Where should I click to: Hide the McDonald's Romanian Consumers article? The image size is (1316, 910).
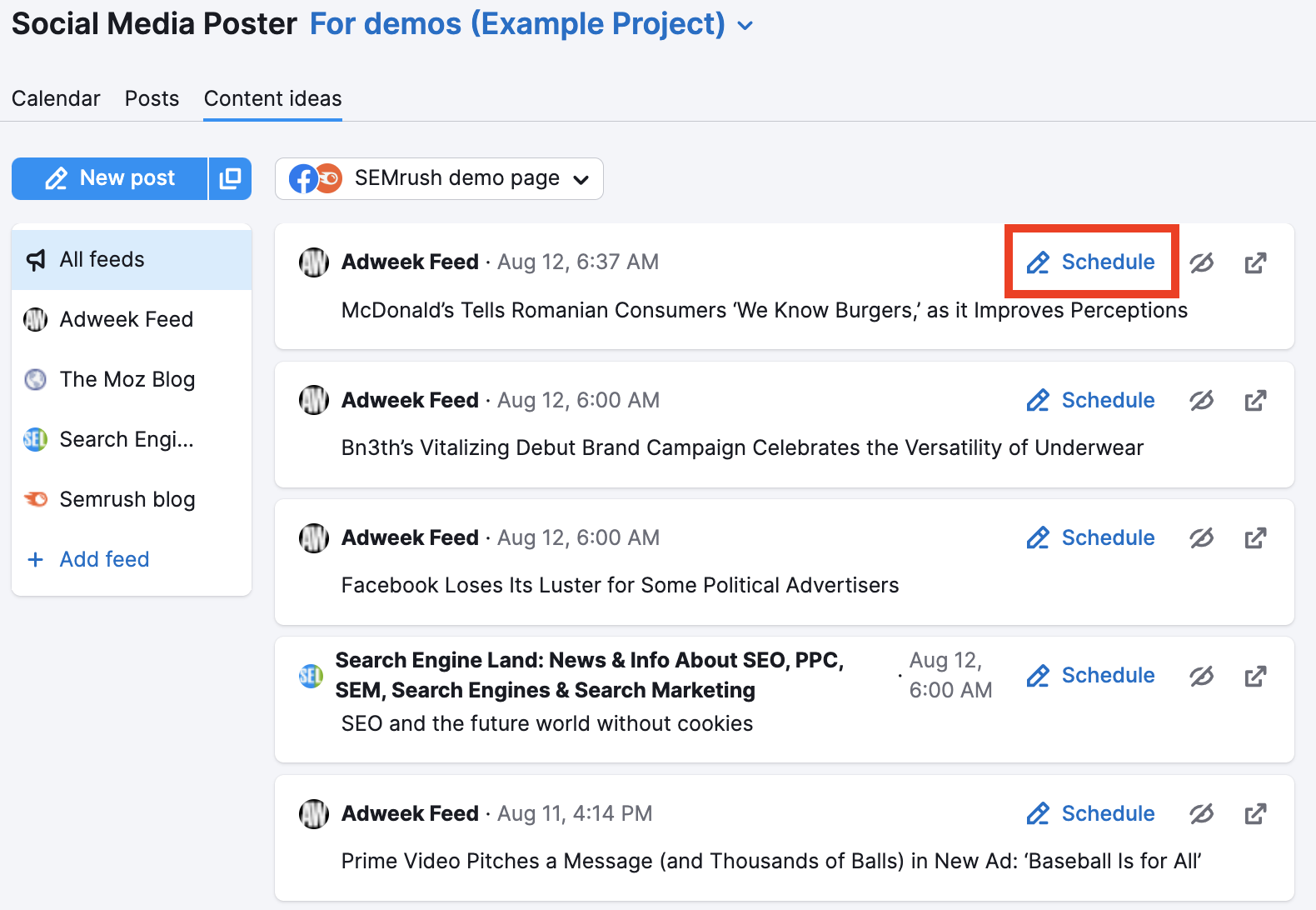coord(1201,263)
